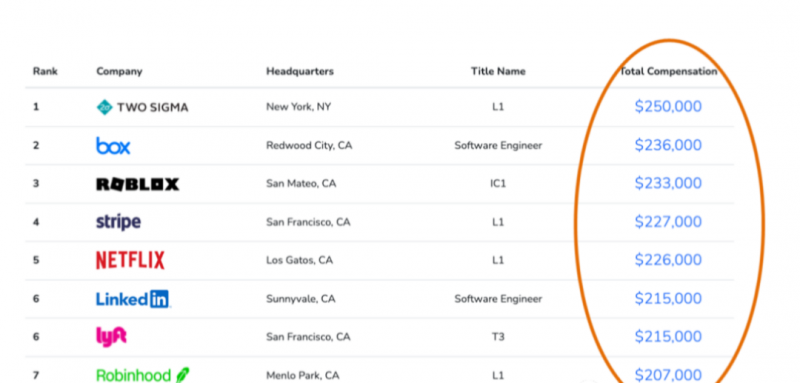Click the Stripe company logo
The width and height of the screenshot is (800, 383).
coord(118,222)
